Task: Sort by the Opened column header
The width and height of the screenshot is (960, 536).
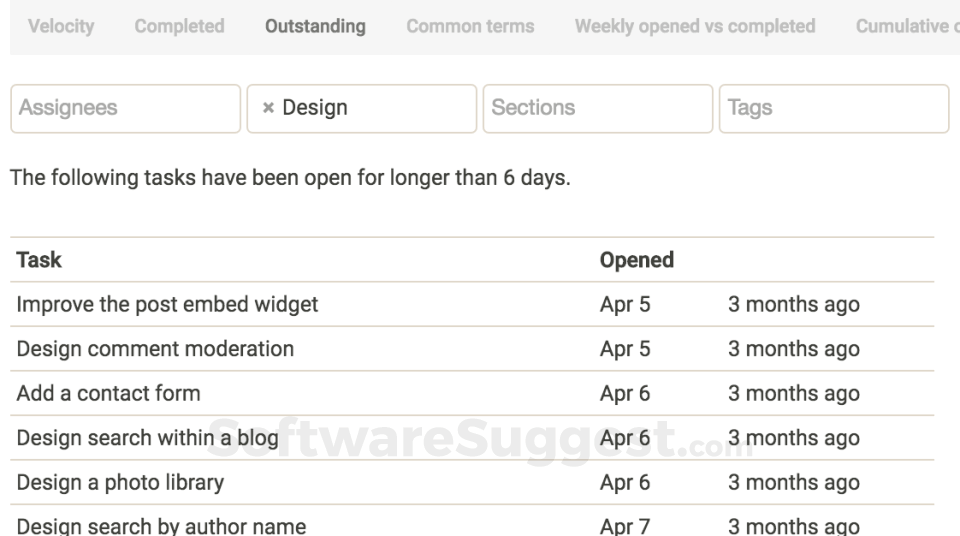Action: [636, 260]
